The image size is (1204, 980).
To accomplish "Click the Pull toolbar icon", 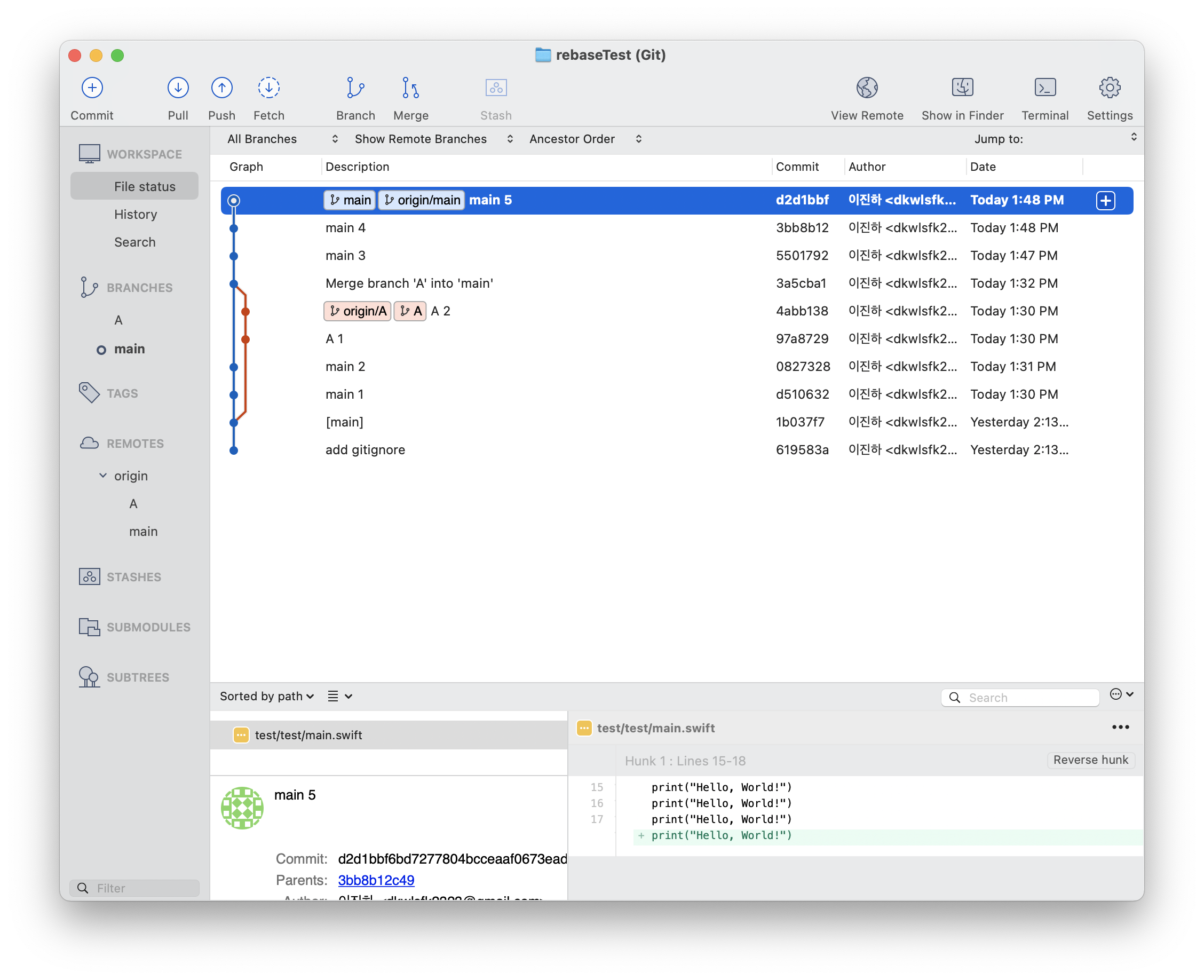I will click(178, 88).
